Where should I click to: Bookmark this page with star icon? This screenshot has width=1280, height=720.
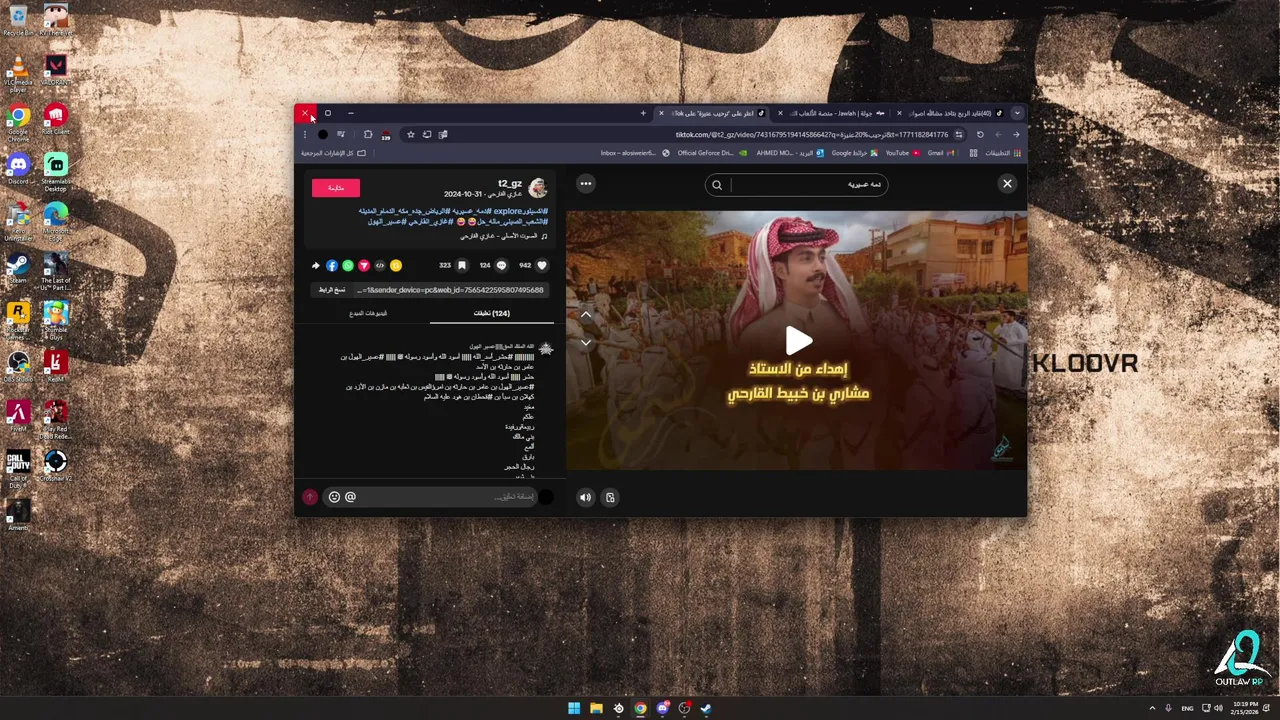[410, 135]
